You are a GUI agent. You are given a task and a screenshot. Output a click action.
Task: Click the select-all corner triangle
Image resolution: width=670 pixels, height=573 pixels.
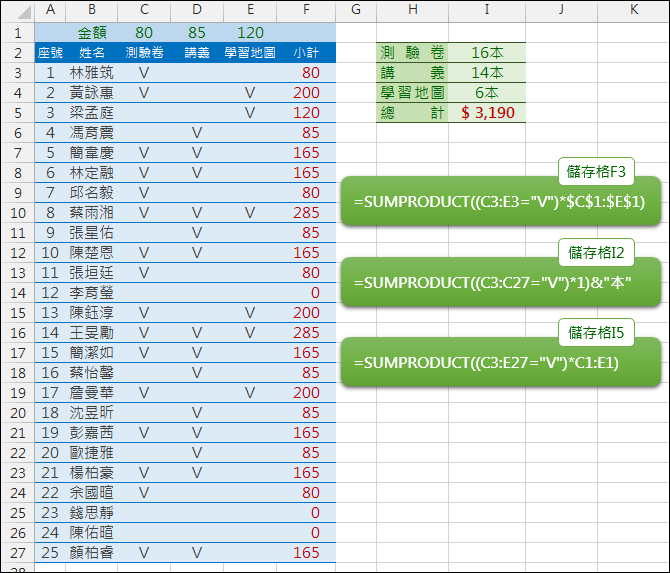coord(24,12)
